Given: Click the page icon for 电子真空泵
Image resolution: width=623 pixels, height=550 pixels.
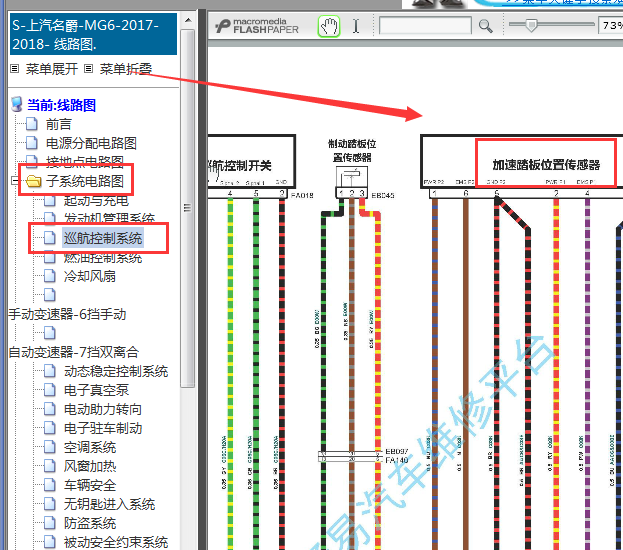Looking at the screenshot, I should pyautogui.click(x=50, y=390).
